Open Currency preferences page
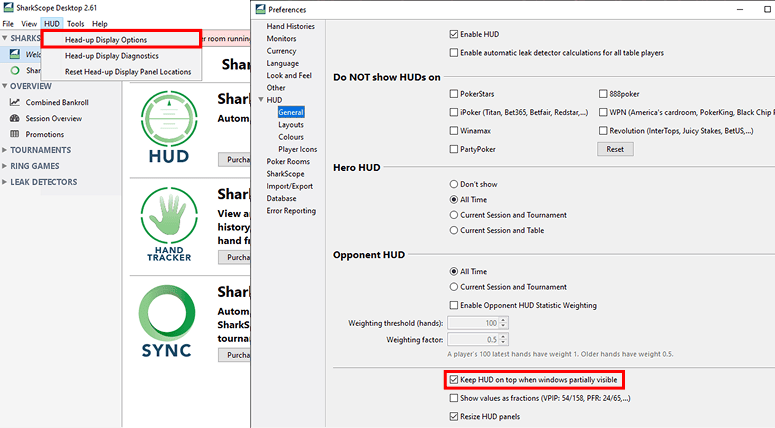775x428 pixels. click(281, 51)
